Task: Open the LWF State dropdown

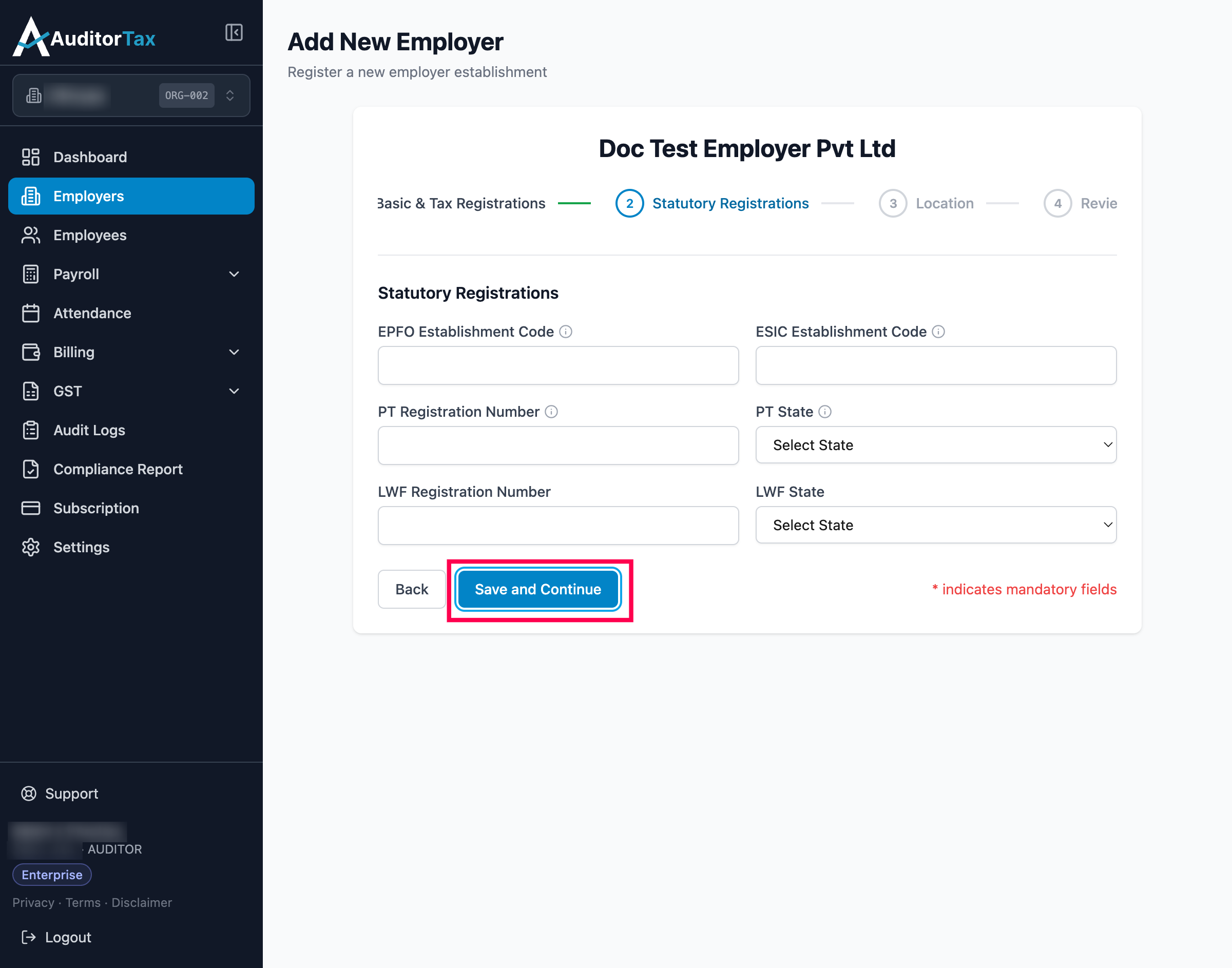Action: tap(936, 526)
